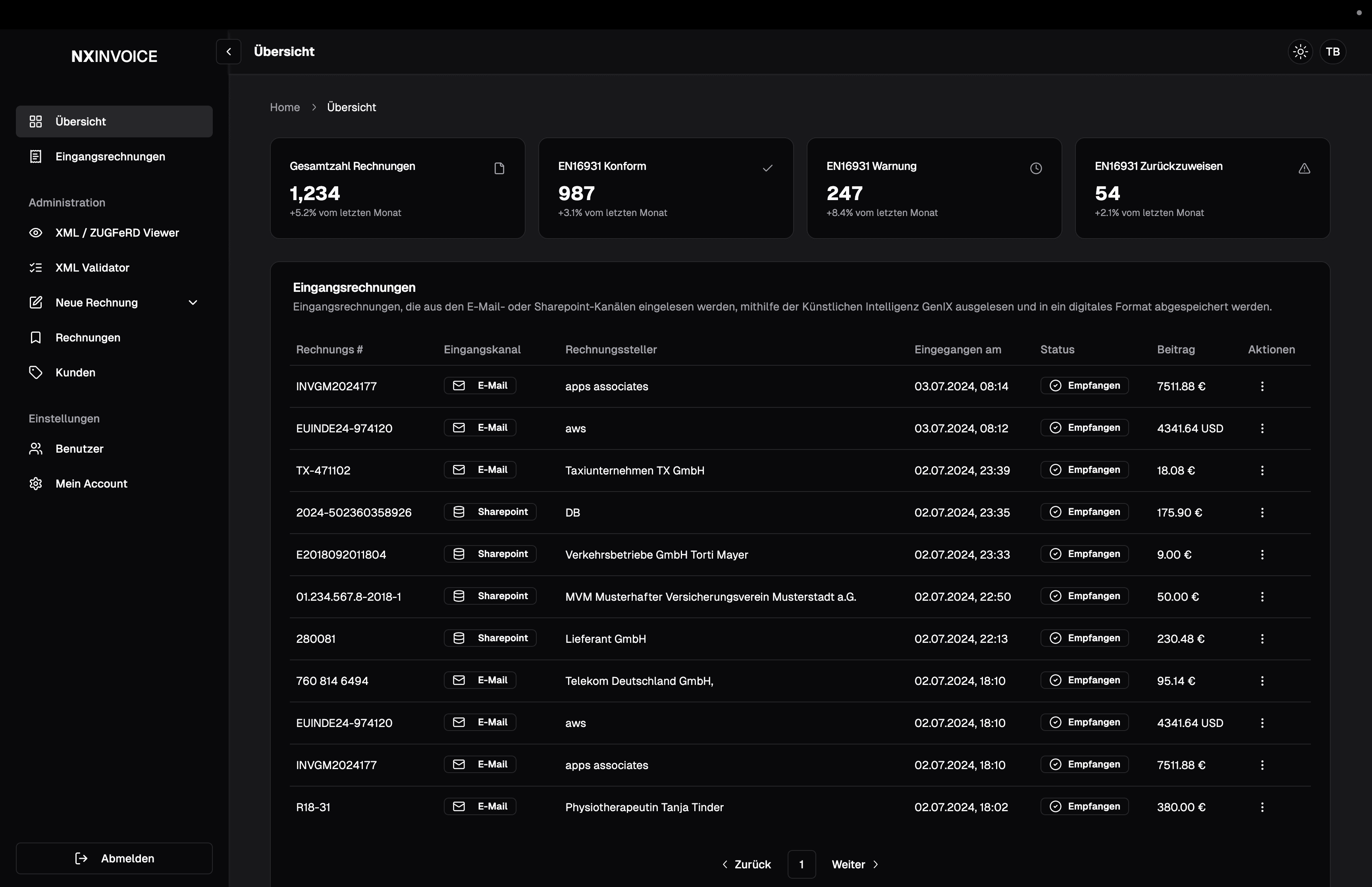The image size is (1372, 887).
Task: Click the clock icon on EN16931 Warnung card
Action: click(1036, 169)
